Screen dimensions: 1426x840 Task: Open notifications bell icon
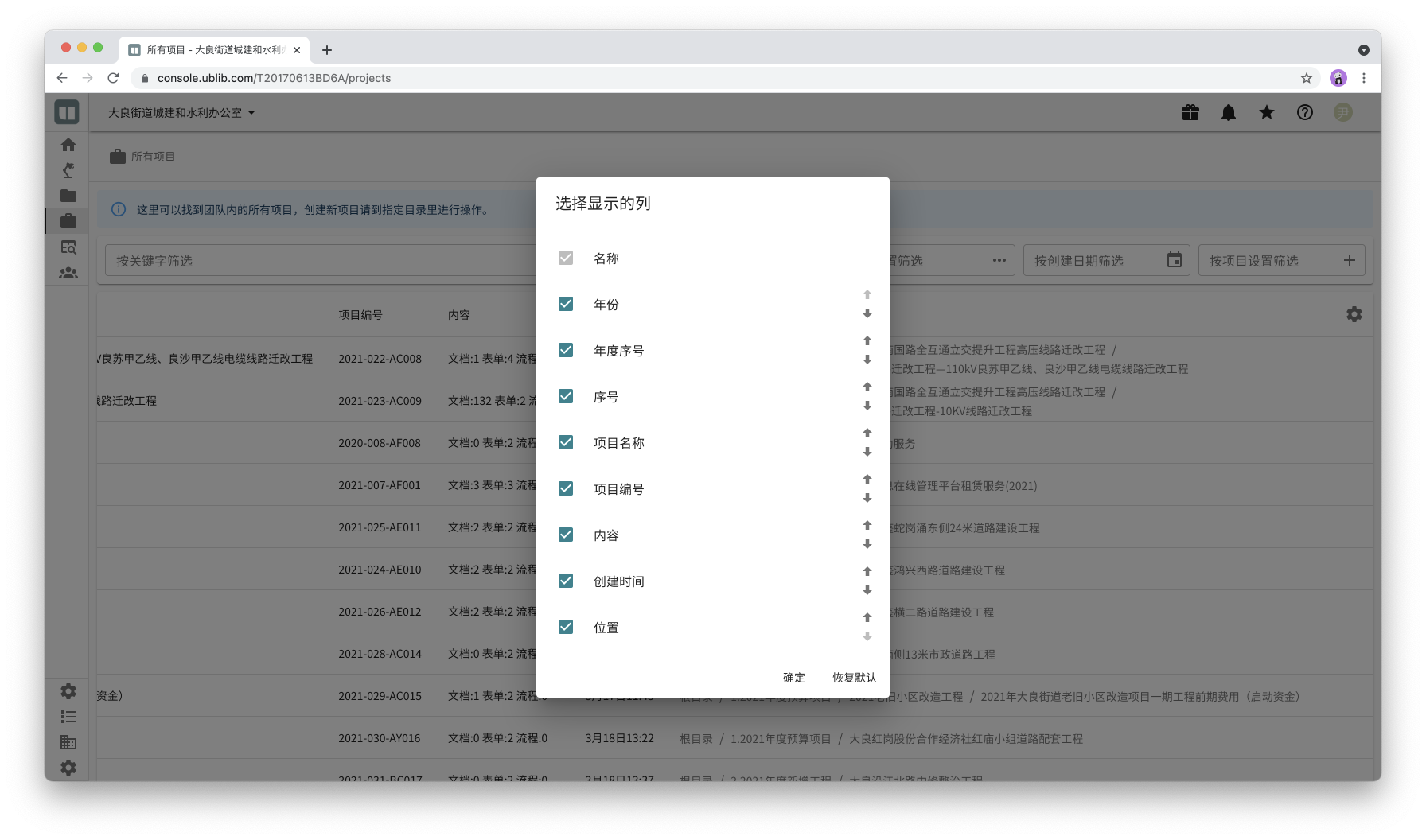(1228, 113)
